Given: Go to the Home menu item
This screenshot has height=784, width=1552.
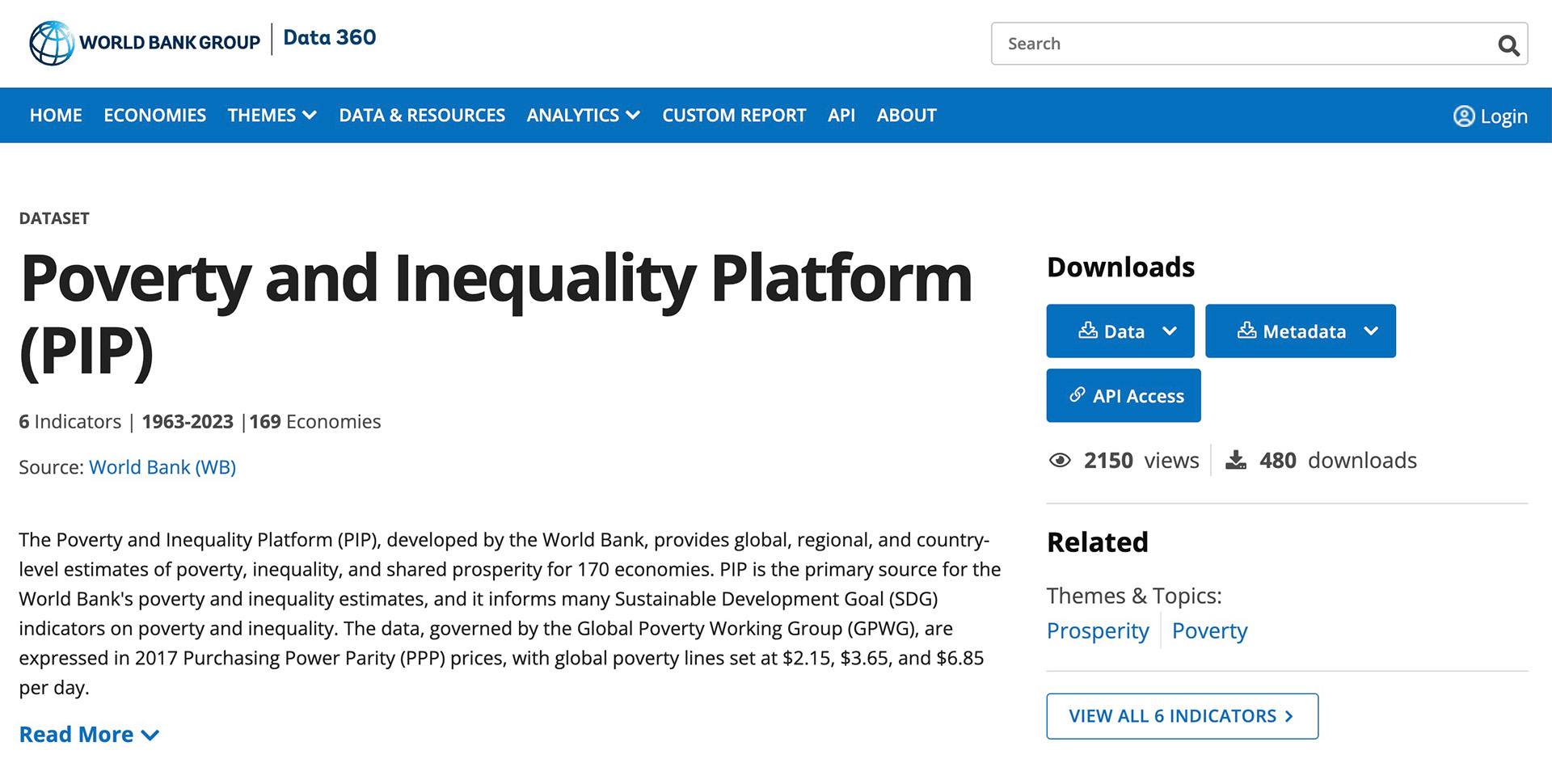Looking at the screenshot, I should 56,116.
